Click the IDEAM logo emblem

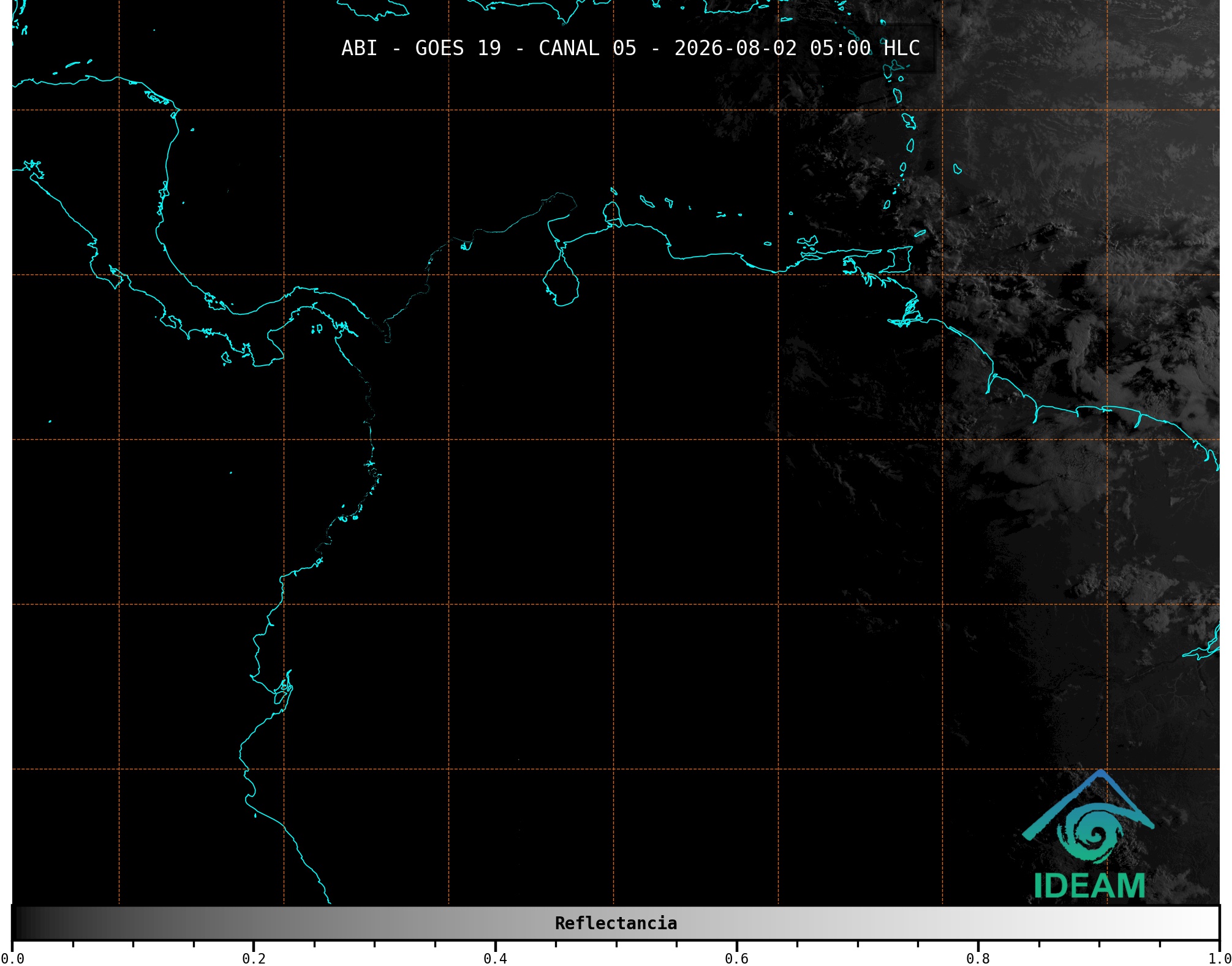click(x=1088, y=817)
